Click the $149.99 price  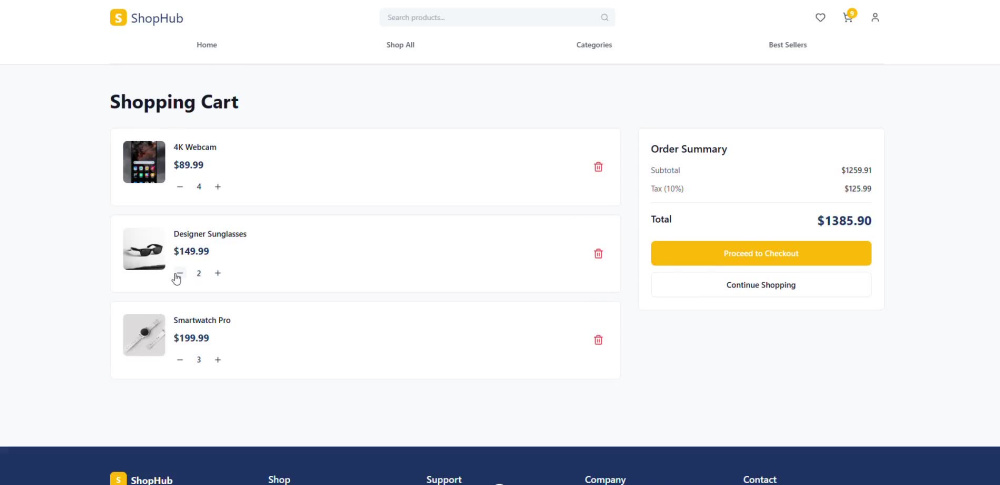click(191, 251)
